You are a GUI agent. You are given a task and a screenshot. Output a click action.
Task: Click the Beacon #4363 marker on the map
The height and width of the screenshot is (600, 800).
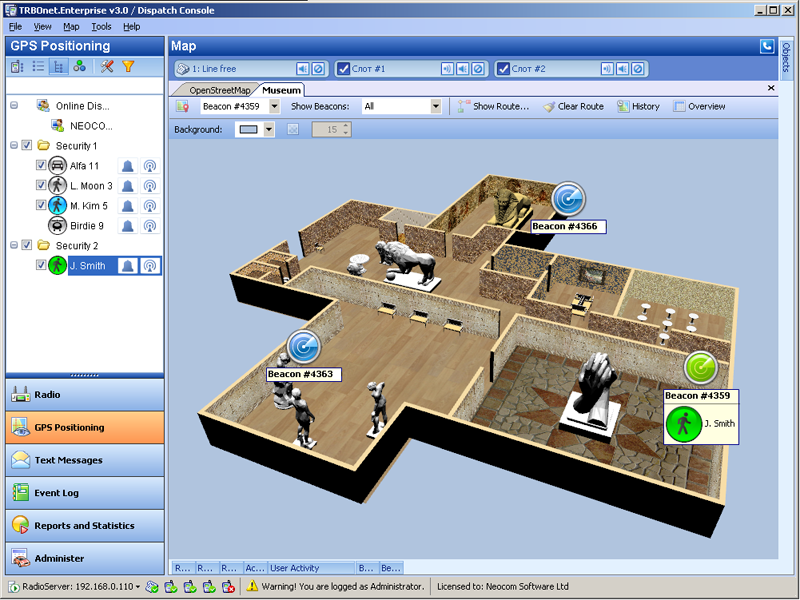(x=304, y=346)
